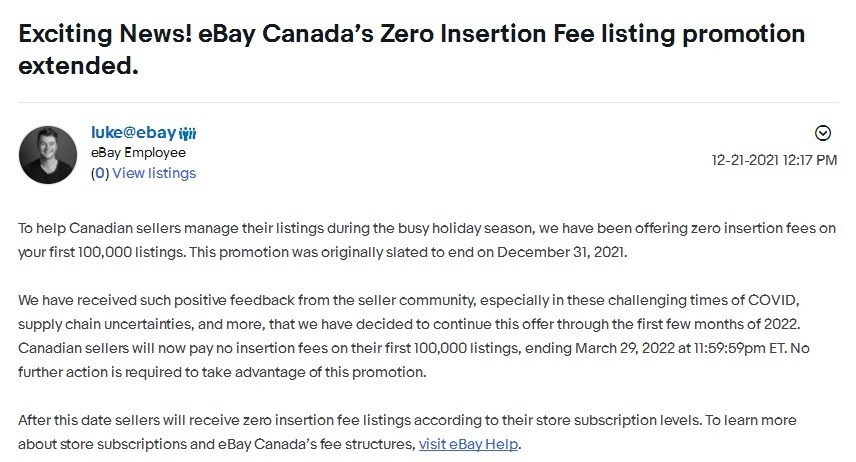Viewport: 856px width, 462px height.
Task: Open luke@ebay's profile picture
Action: coord(49,154)
